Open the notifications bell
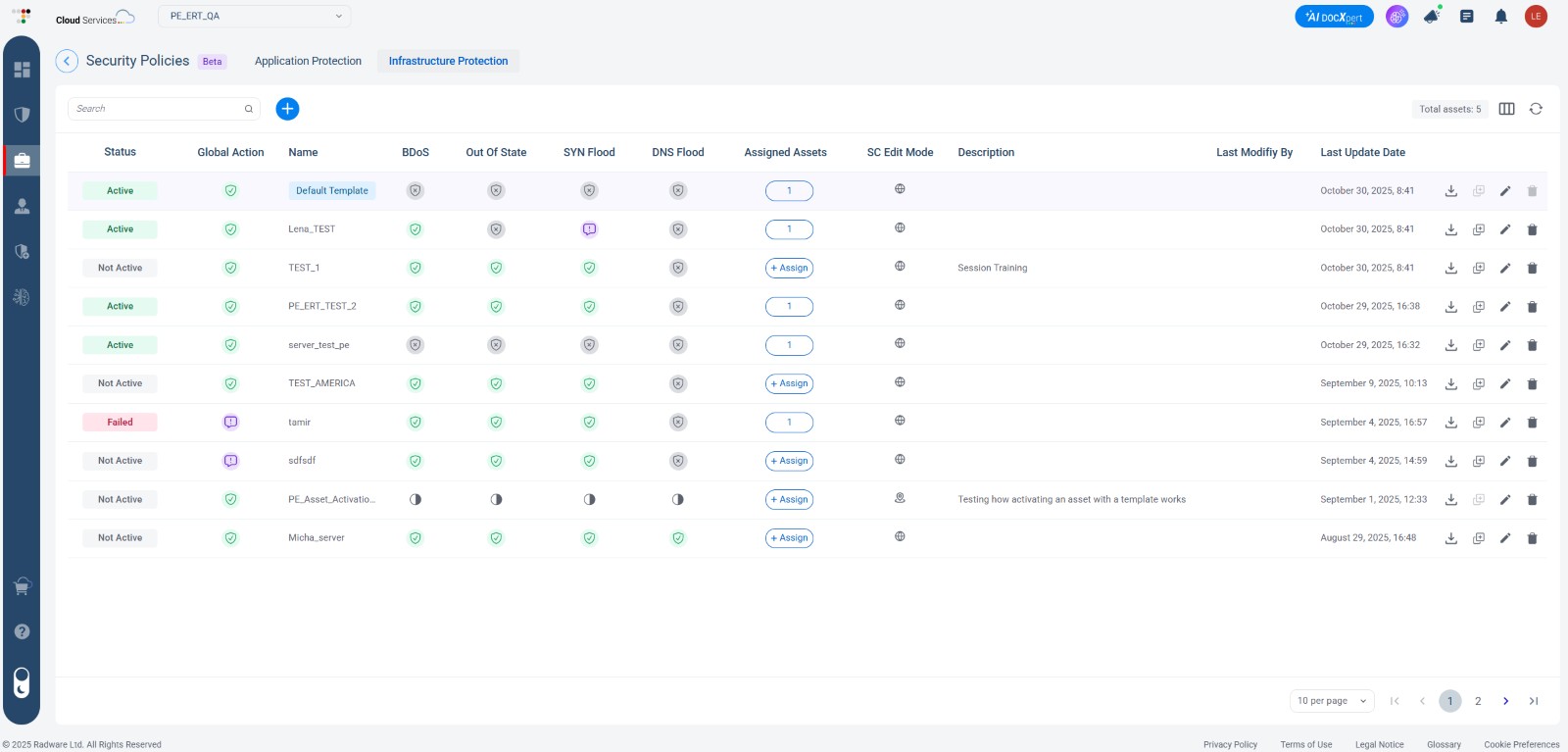Image resolution: width=1568 pixels, height=752 pixels. (1500, 17)
